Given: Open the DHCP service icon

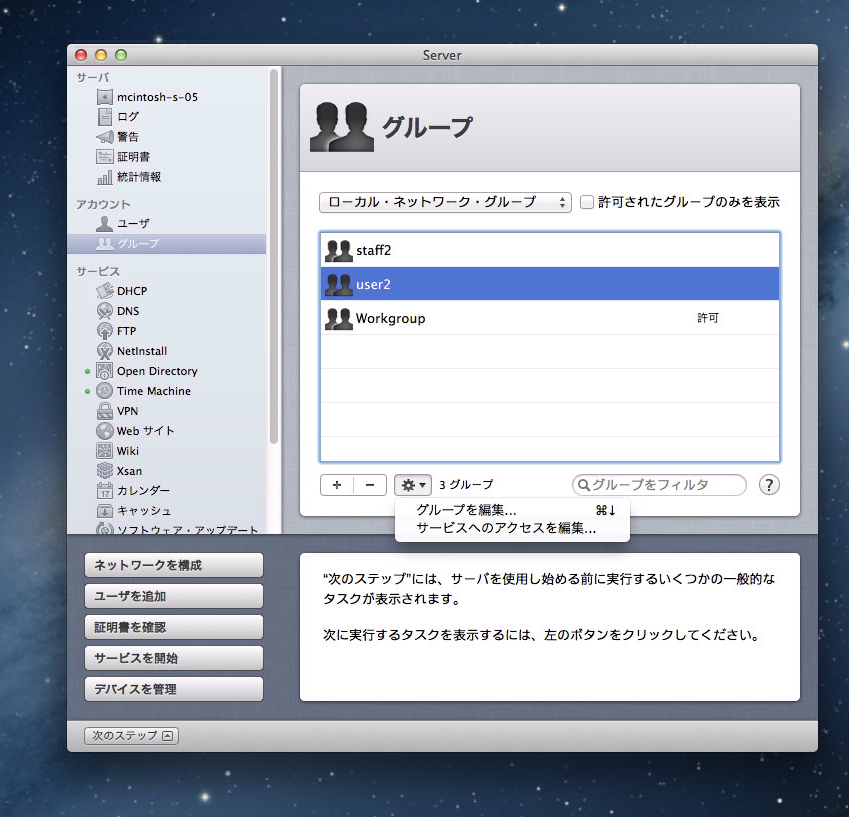Looking at the screenshot, I should click(x=105, y=291).
